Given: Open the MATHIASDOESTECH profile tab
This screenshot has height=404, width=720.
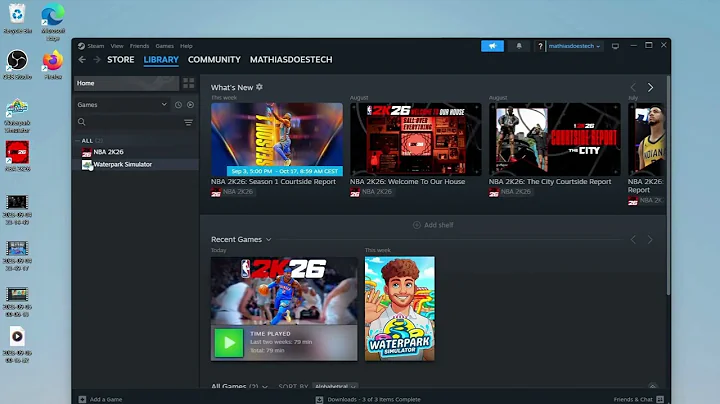Looking at the screenshot, I should pos(291,60).
